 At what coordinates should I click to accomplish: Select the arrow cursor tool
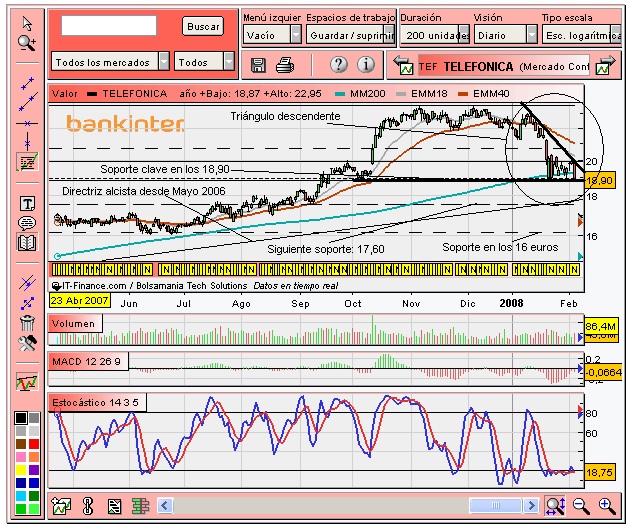(x=27, y=24)
